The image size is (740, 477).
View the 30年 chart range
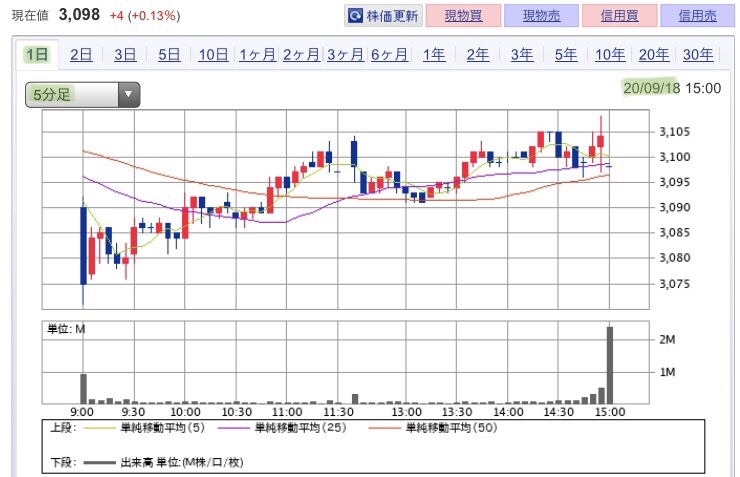(x=698, y=55)
